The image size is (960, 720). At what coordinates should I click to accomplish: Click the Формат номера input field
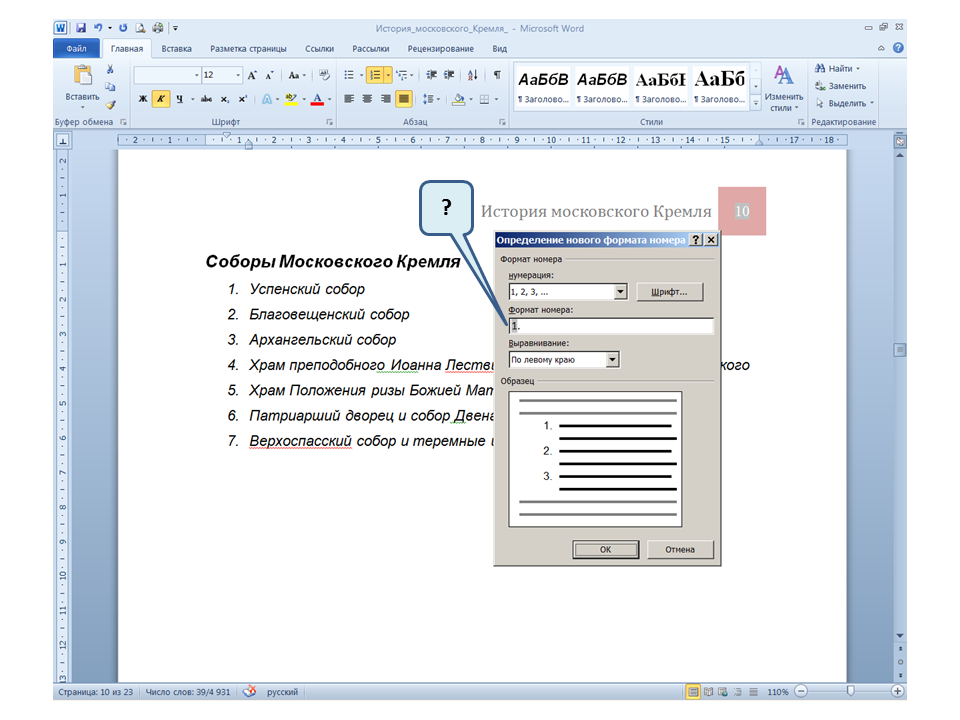coord(612,326)
